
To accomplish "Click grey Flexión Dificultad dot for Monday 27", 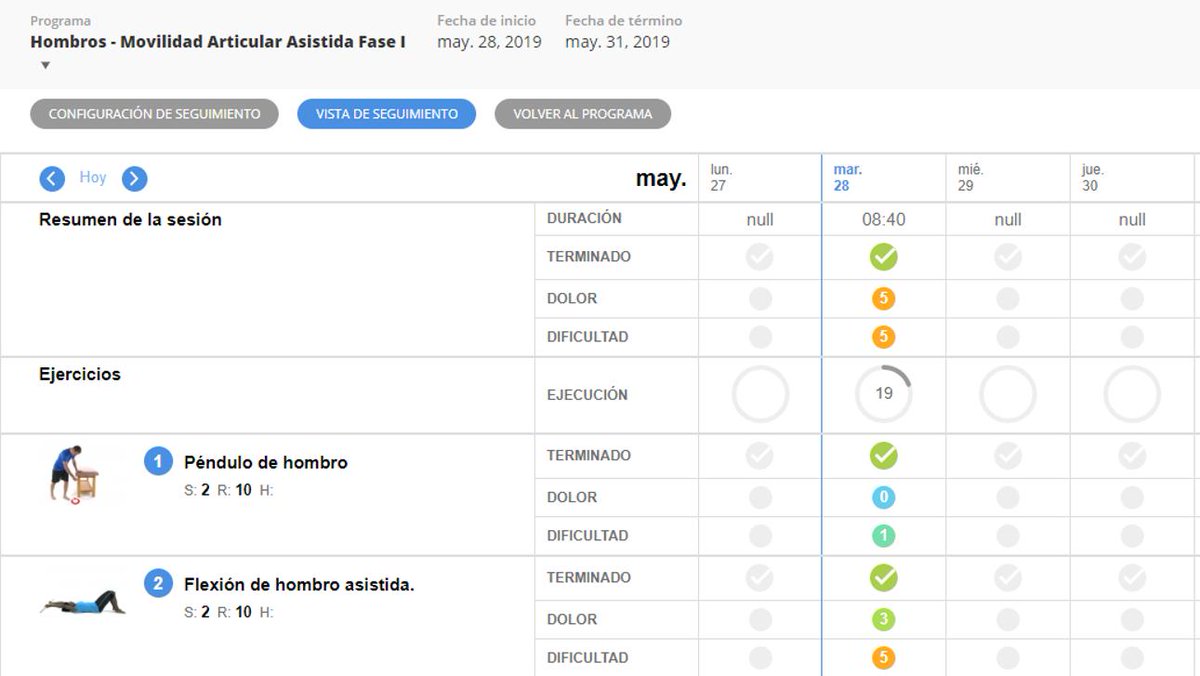I will pos(760,658).
